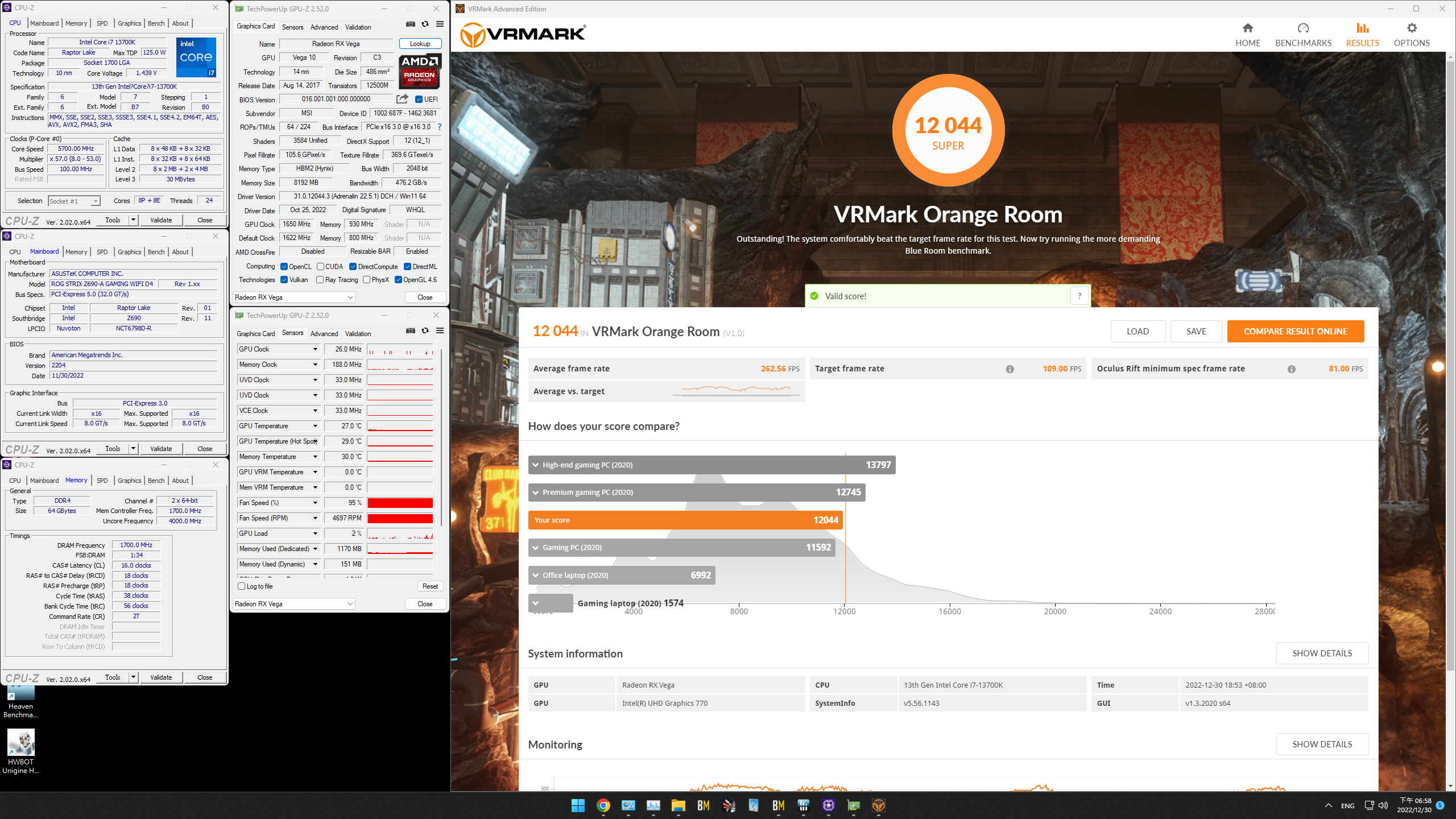
Task: Open Google Chrome from the taskbar
Action: coord(603,805)
